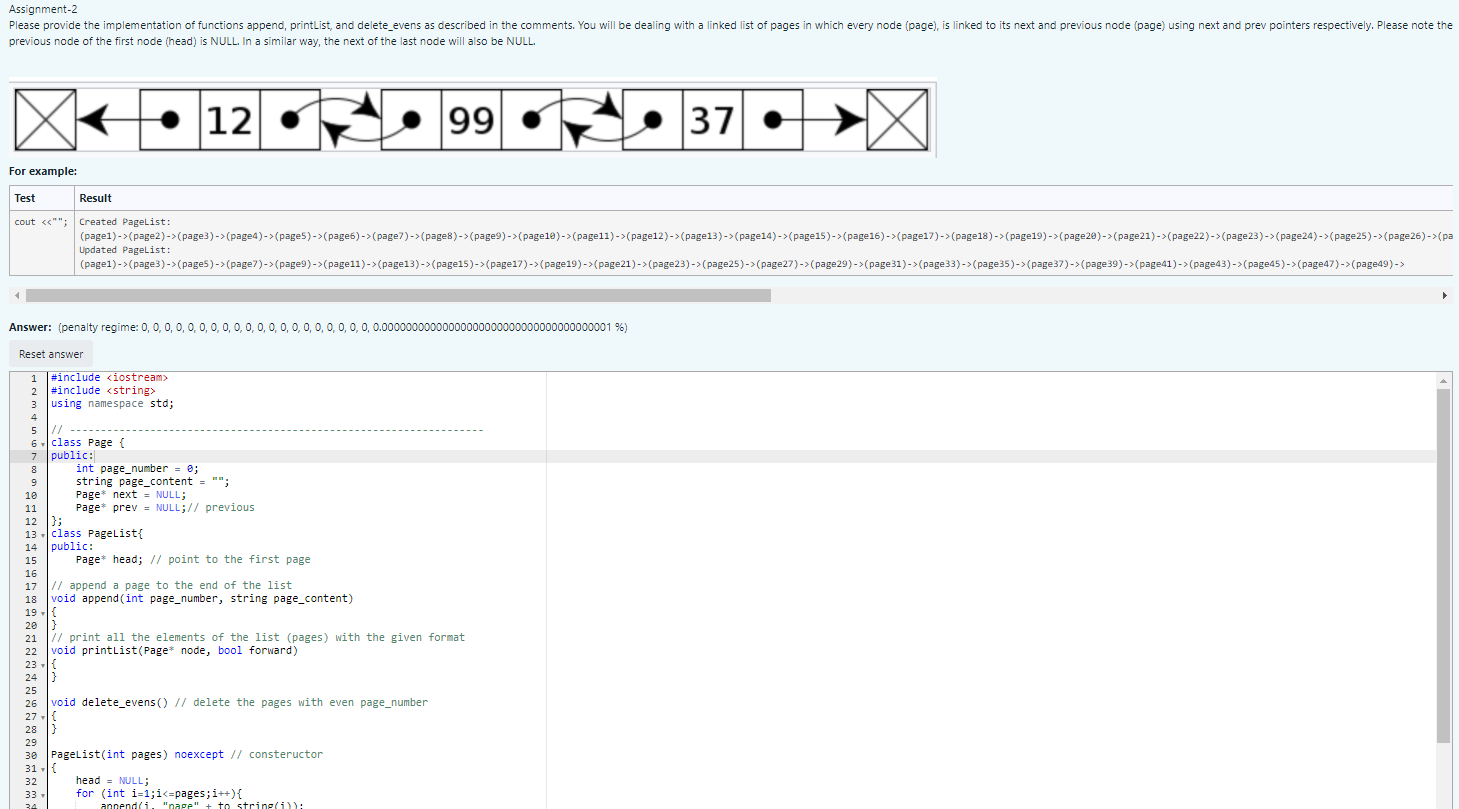Viewport: 1459px width, 809px height.
Task: Place cursor on '#include <iostream>' line
Action: coord(110,378)
